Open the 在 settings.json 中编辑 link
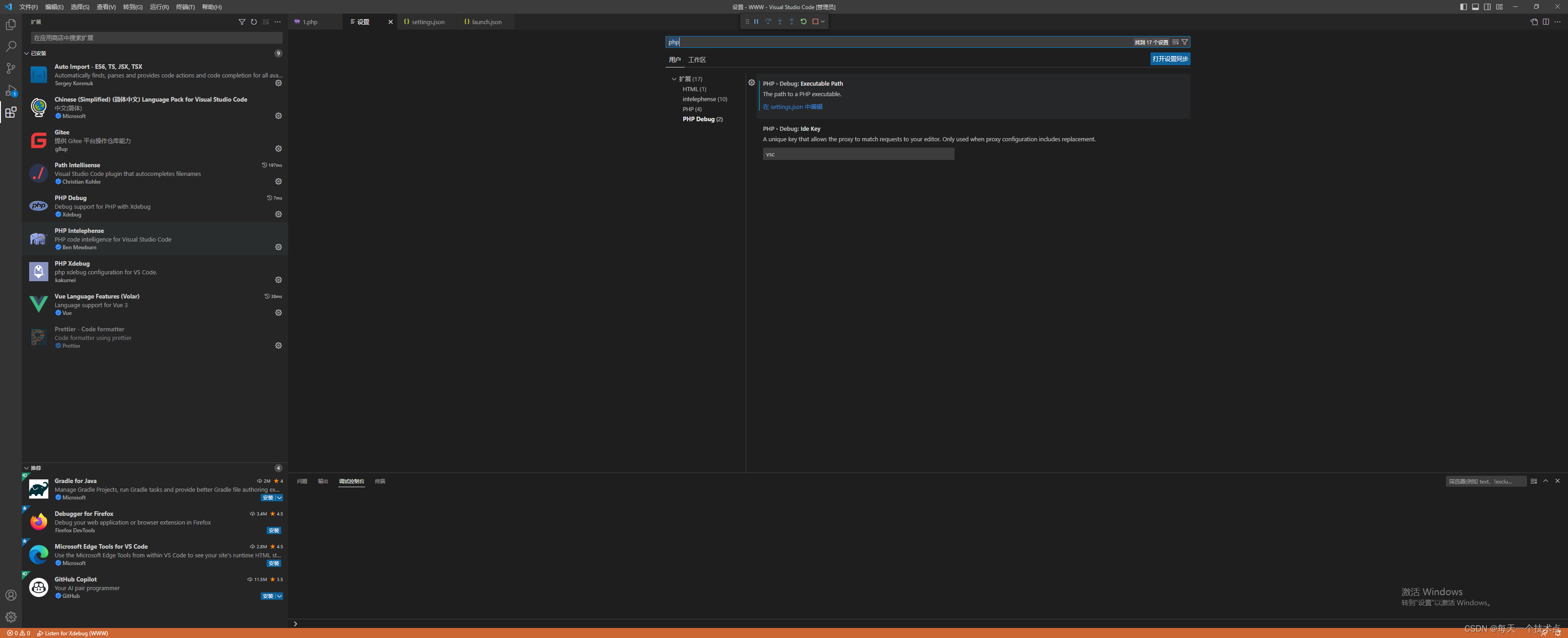 click(793, 106)
